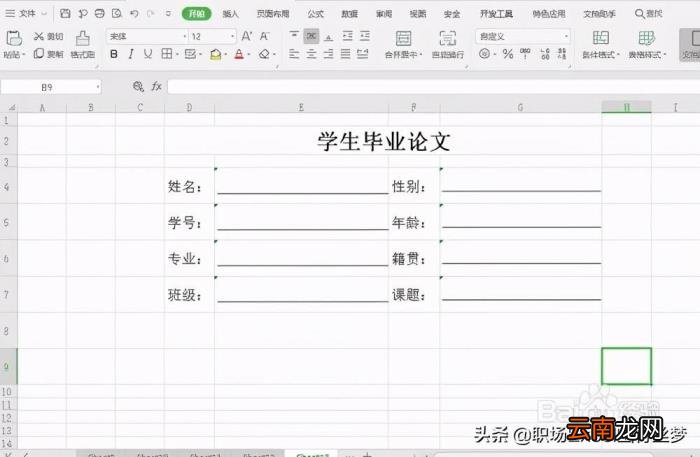The height and width of the screenshot is (457, 700).
Task: Undo the last action
Action: 134,13
